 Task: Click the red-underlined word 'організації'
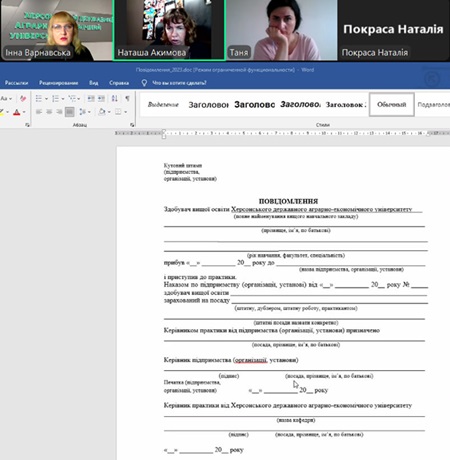tap(251, 360)
